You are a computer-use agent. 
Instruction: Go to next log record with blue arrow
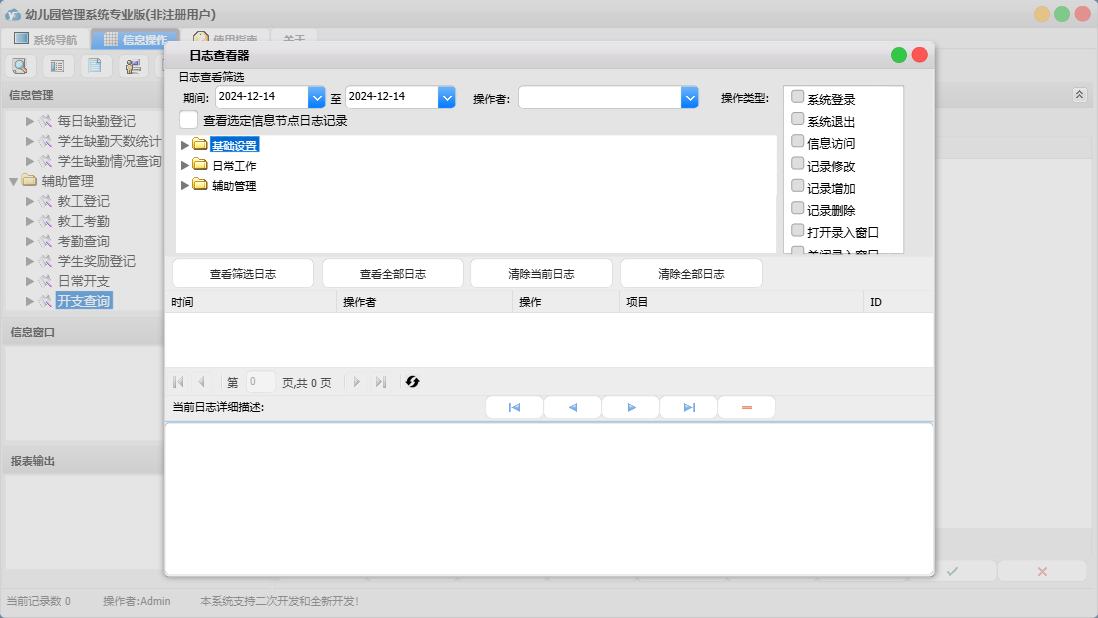click(631, 408)
